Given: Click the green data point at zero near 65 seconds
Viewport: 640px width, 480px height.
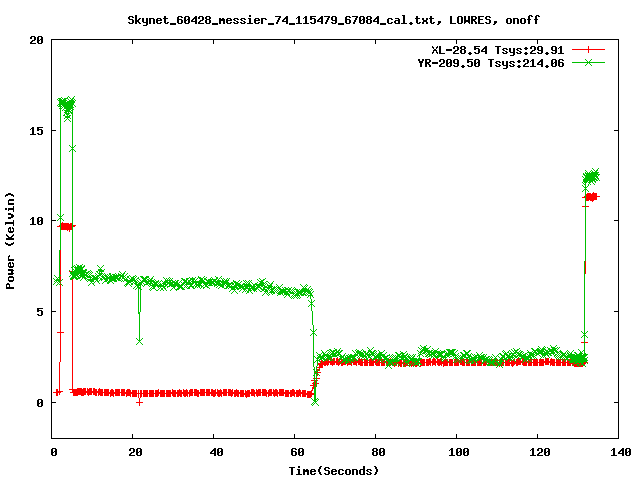Looking at the screenshot, I should 315,402.
